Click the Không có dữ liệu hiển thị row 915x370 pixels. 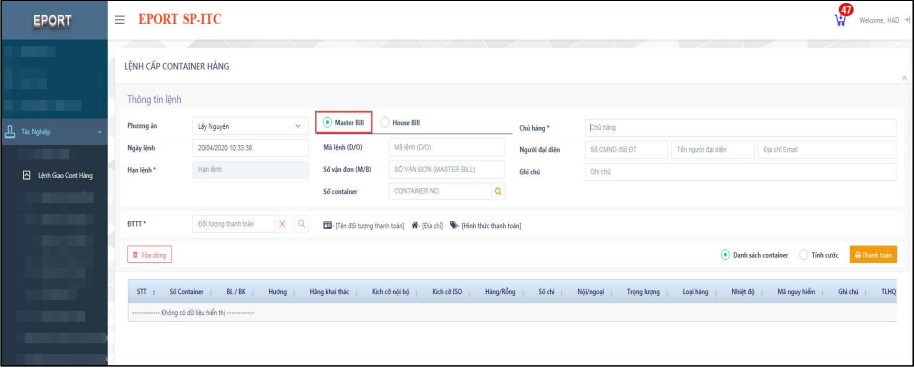click(x=512, y=312)
